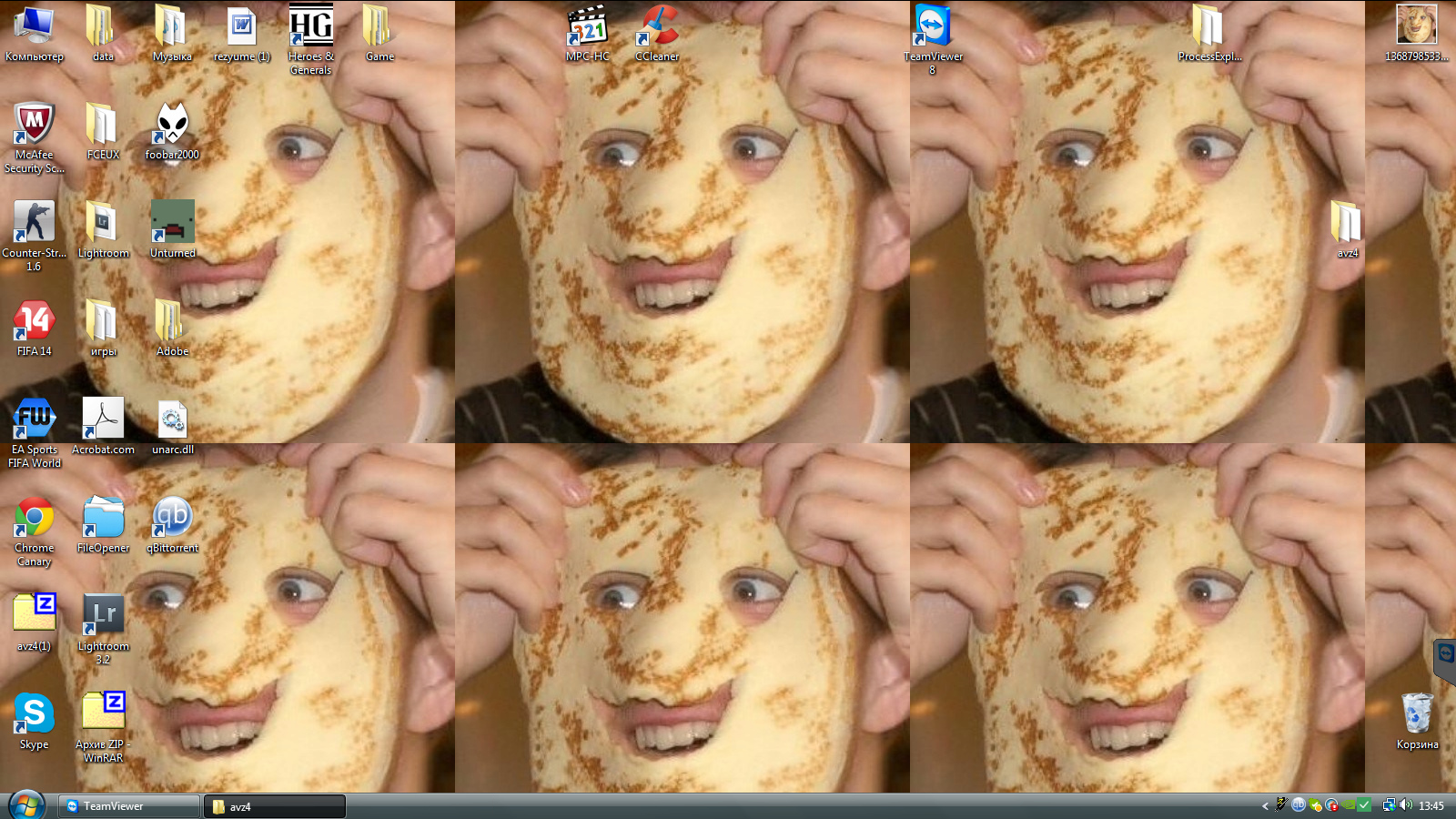Open the Музыка folder
The width and height of the screenshot is (1456, 819).
coord(172,34)
